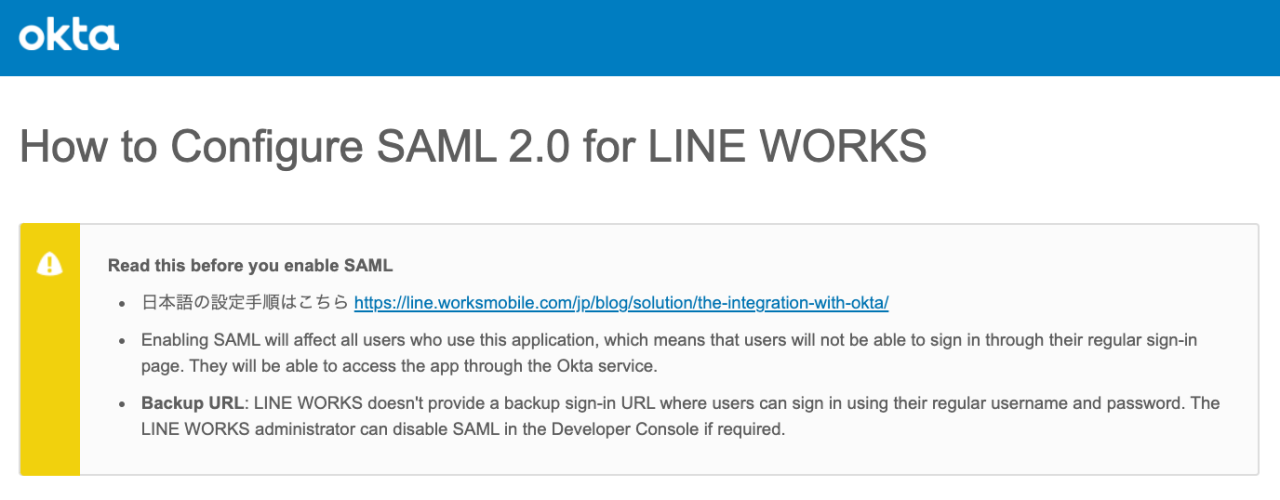Click the Japanese text 日本語の設定手順はこちら
The width and height of the screenshot is (1280, 500).
(245, 302)
